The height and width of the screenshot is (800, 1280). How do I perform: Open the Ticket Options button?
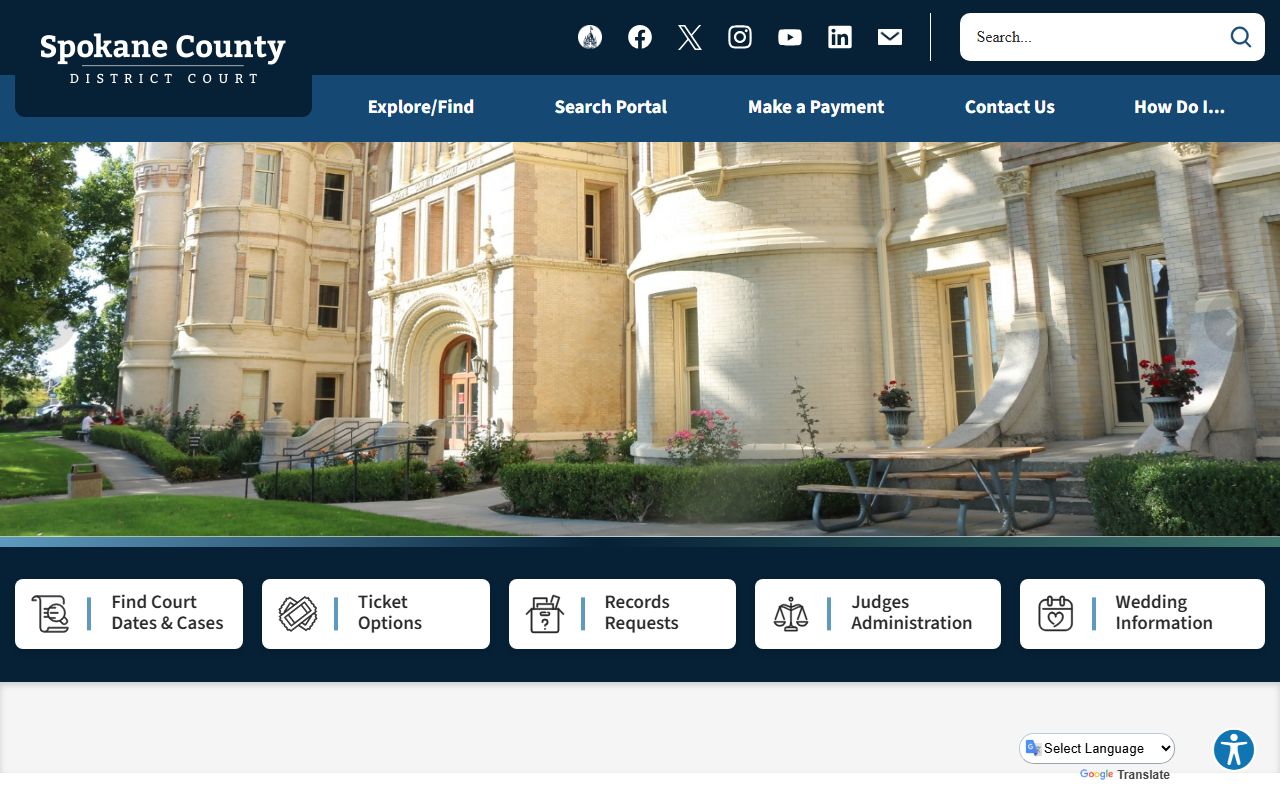point(376,613)
